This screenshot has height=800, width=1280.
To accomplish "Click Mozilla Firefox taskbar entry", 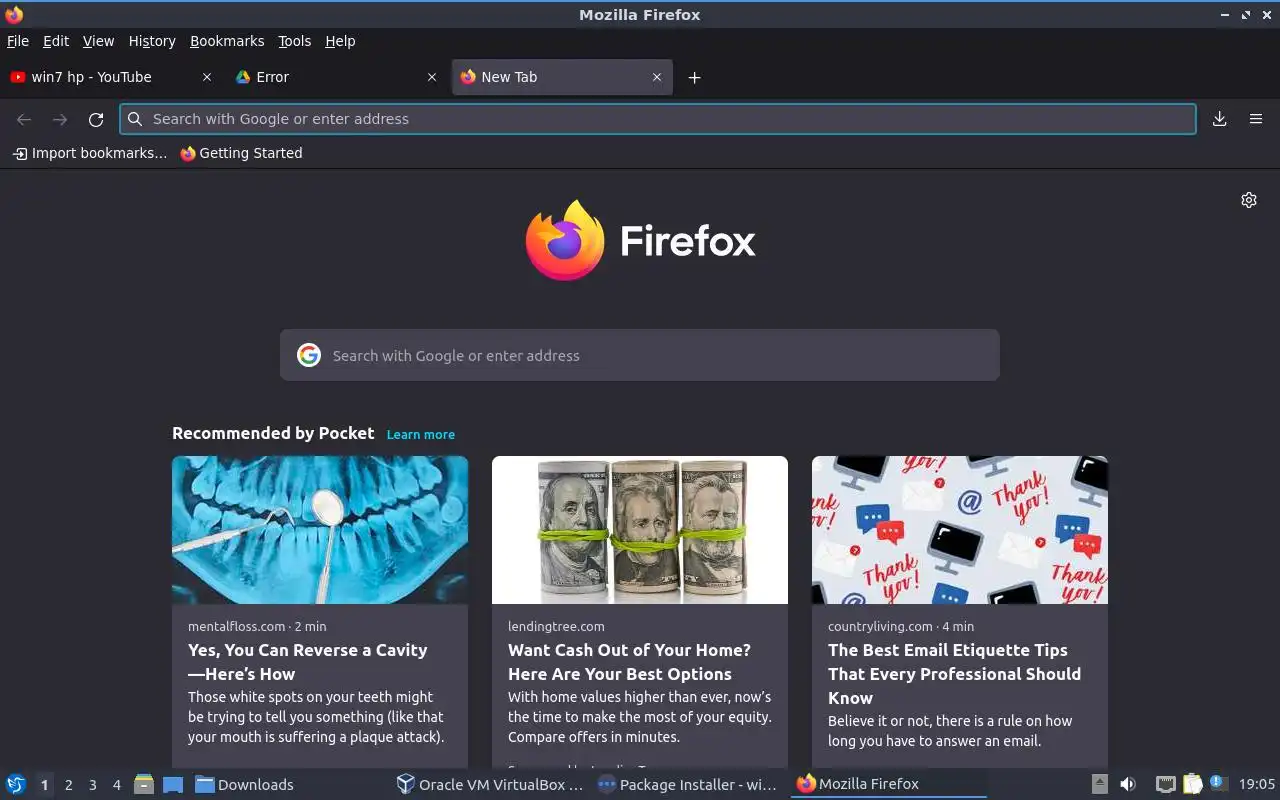I will tap(888, 784).
